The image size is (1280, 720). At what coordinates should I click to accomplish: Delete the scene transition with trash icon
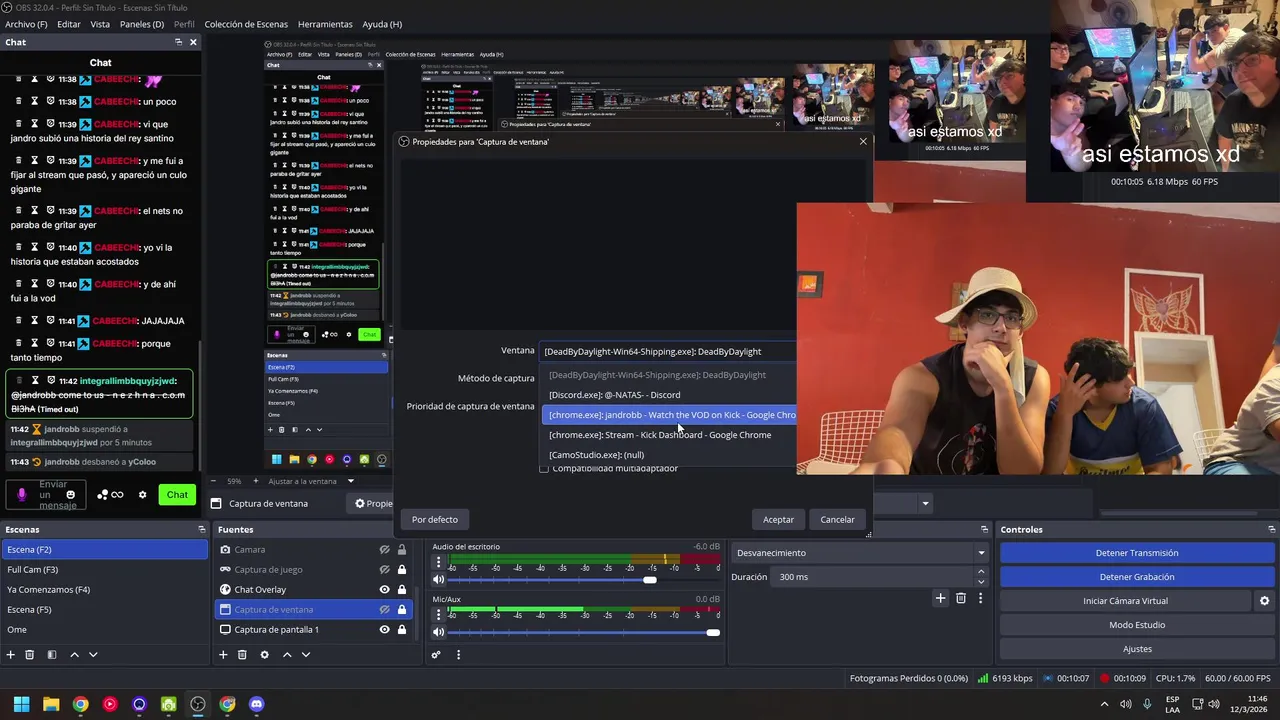(x=961, y=598)
